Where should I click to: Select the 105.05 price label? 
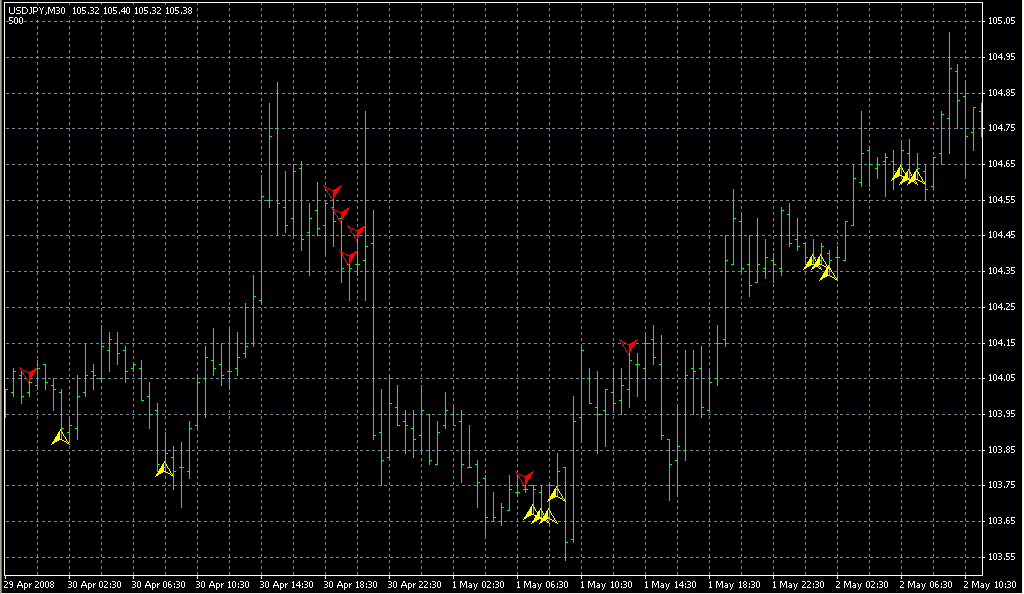[1001, 21]
